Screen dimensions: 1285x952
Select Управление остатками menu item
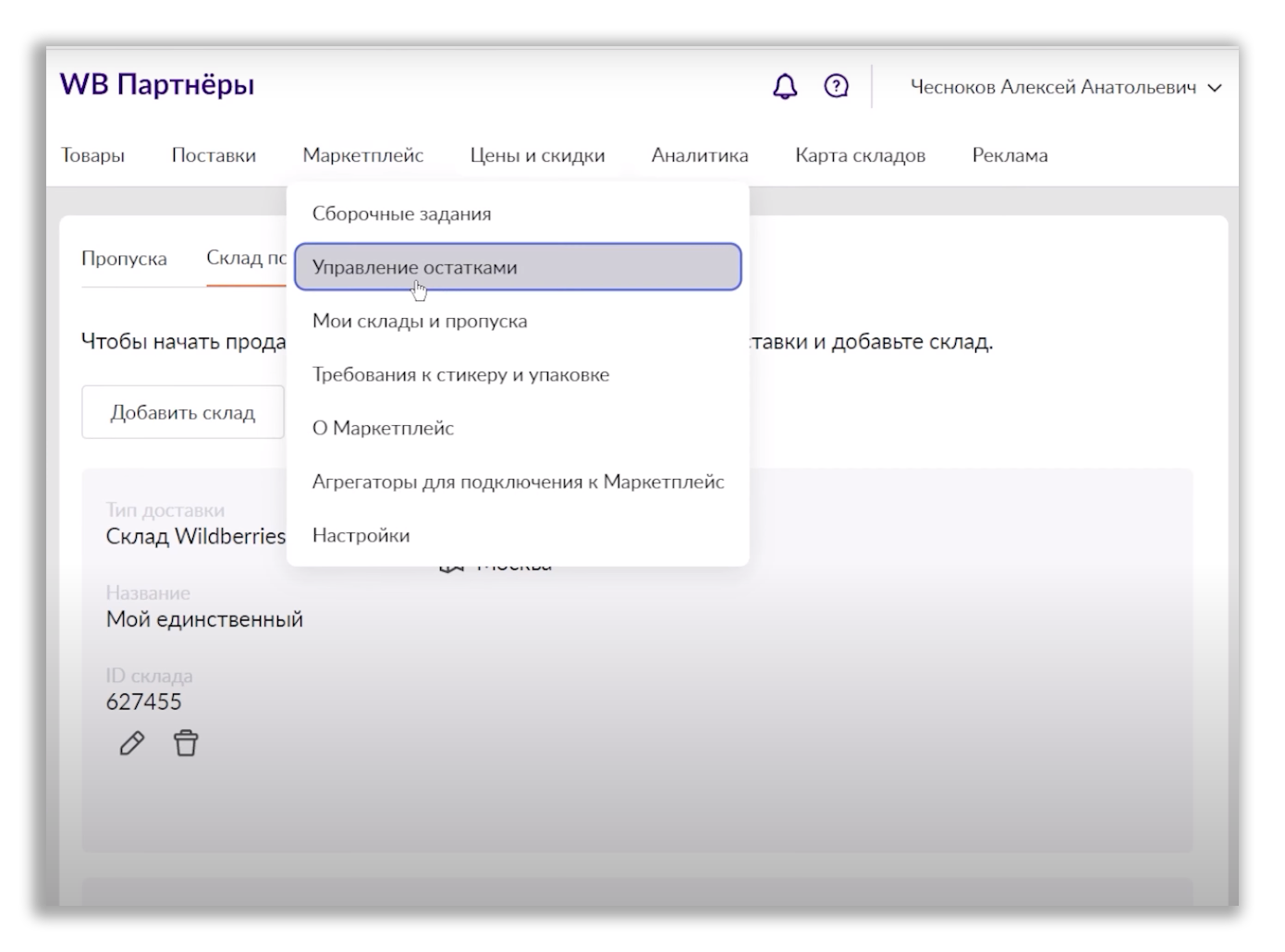(x=518, y=267)
